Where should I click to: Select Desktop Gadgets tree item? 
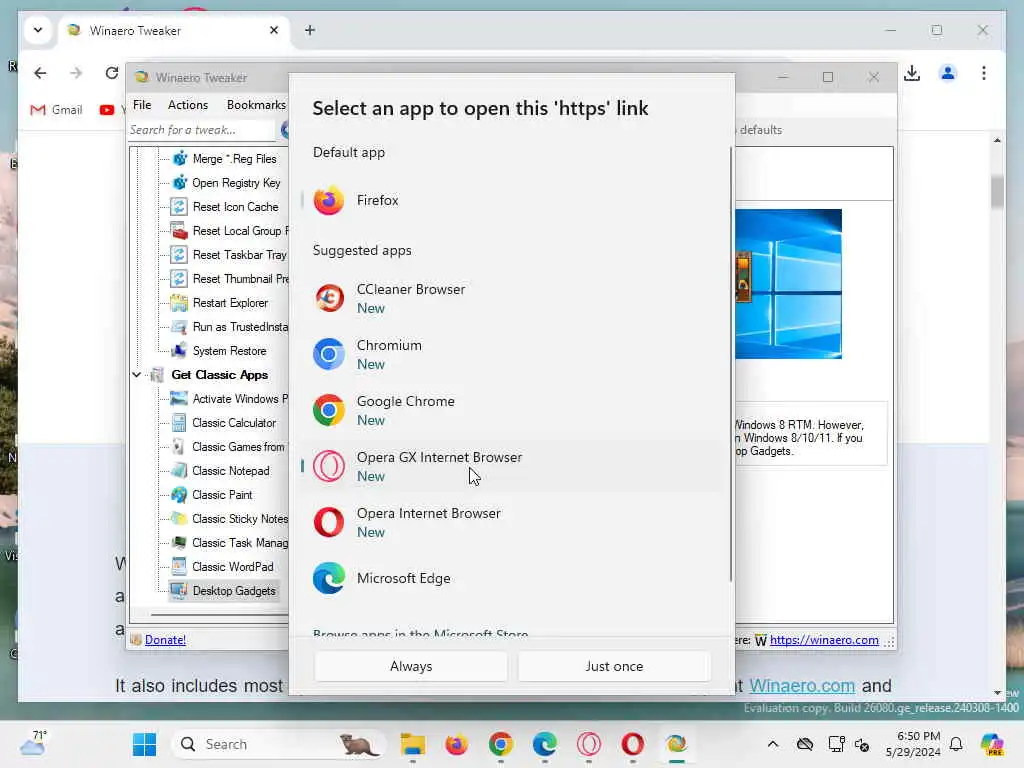(x=234, y=591)
